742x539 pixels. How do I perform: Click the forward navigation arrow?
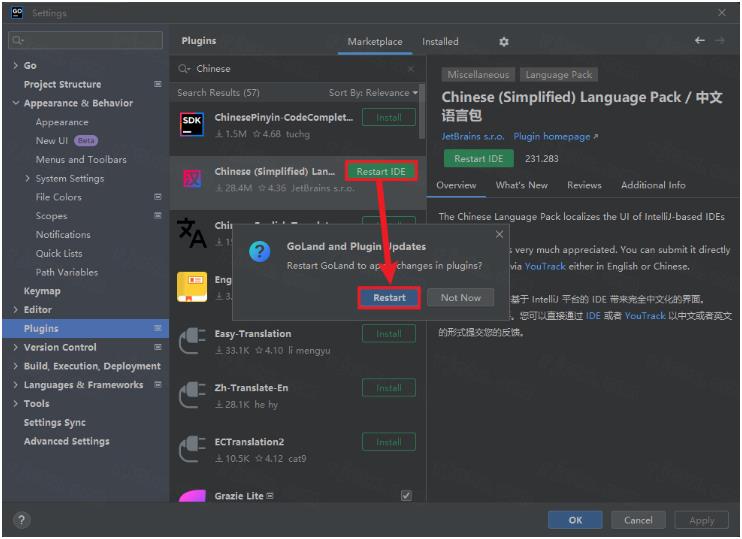tap(720, 41)
